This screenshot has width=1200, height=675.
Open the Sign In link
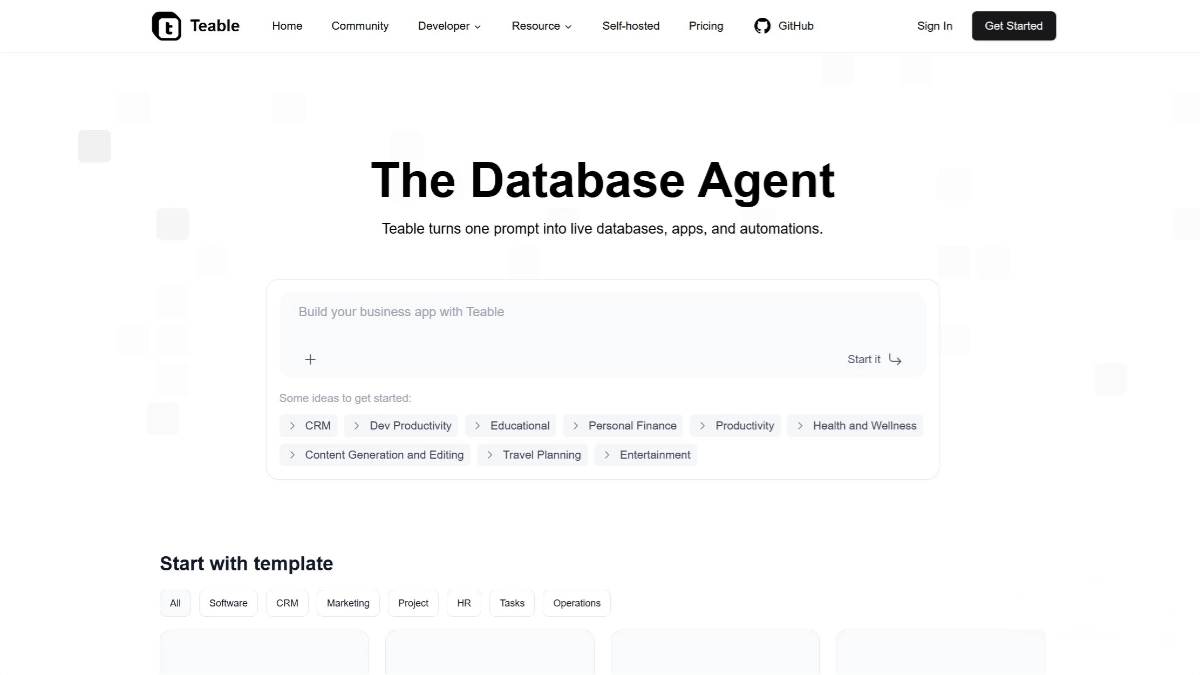coord(934,26)
